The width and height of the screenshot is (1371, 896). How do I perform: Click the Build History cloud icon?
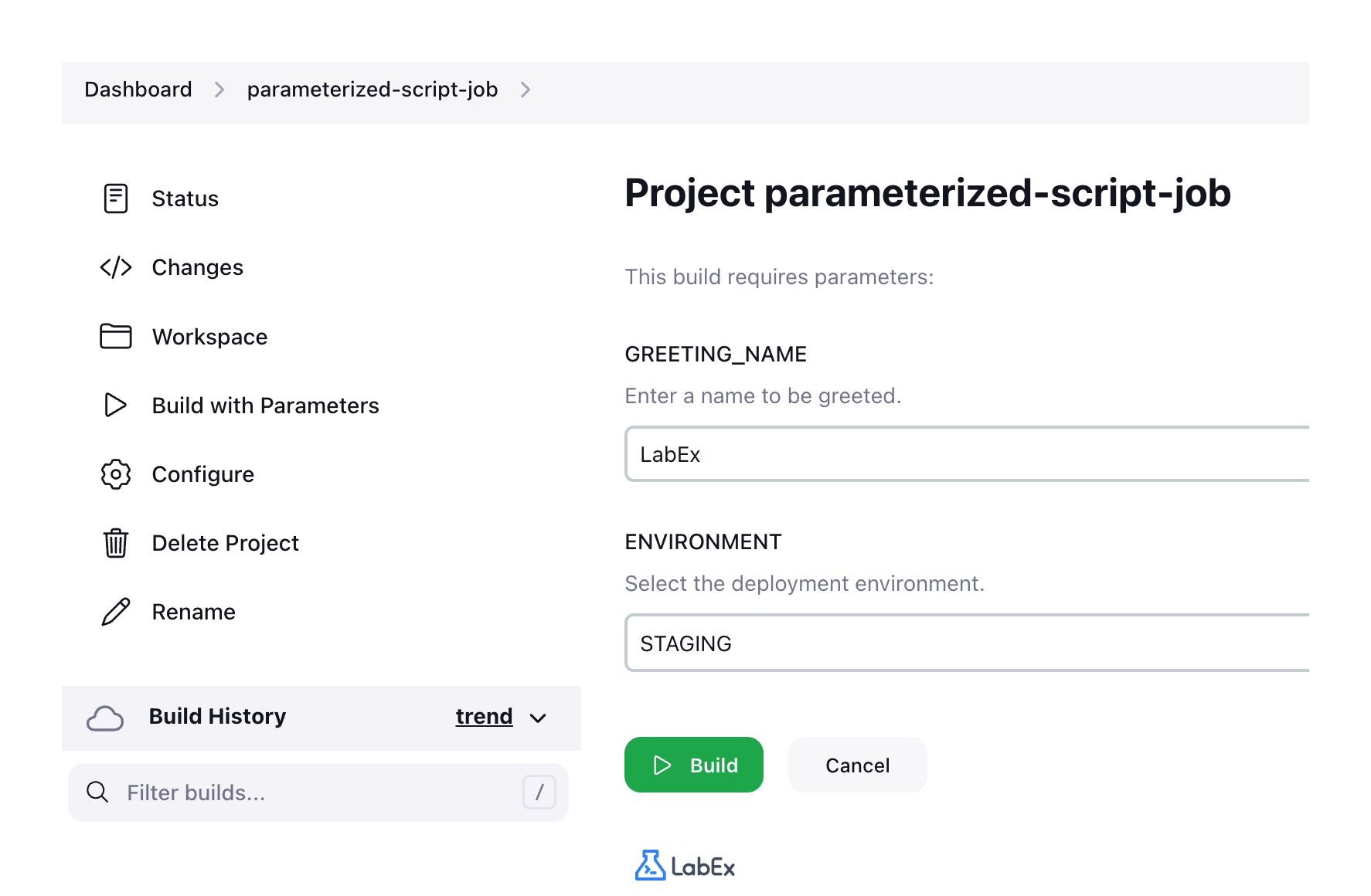click(x=105, y=718)
